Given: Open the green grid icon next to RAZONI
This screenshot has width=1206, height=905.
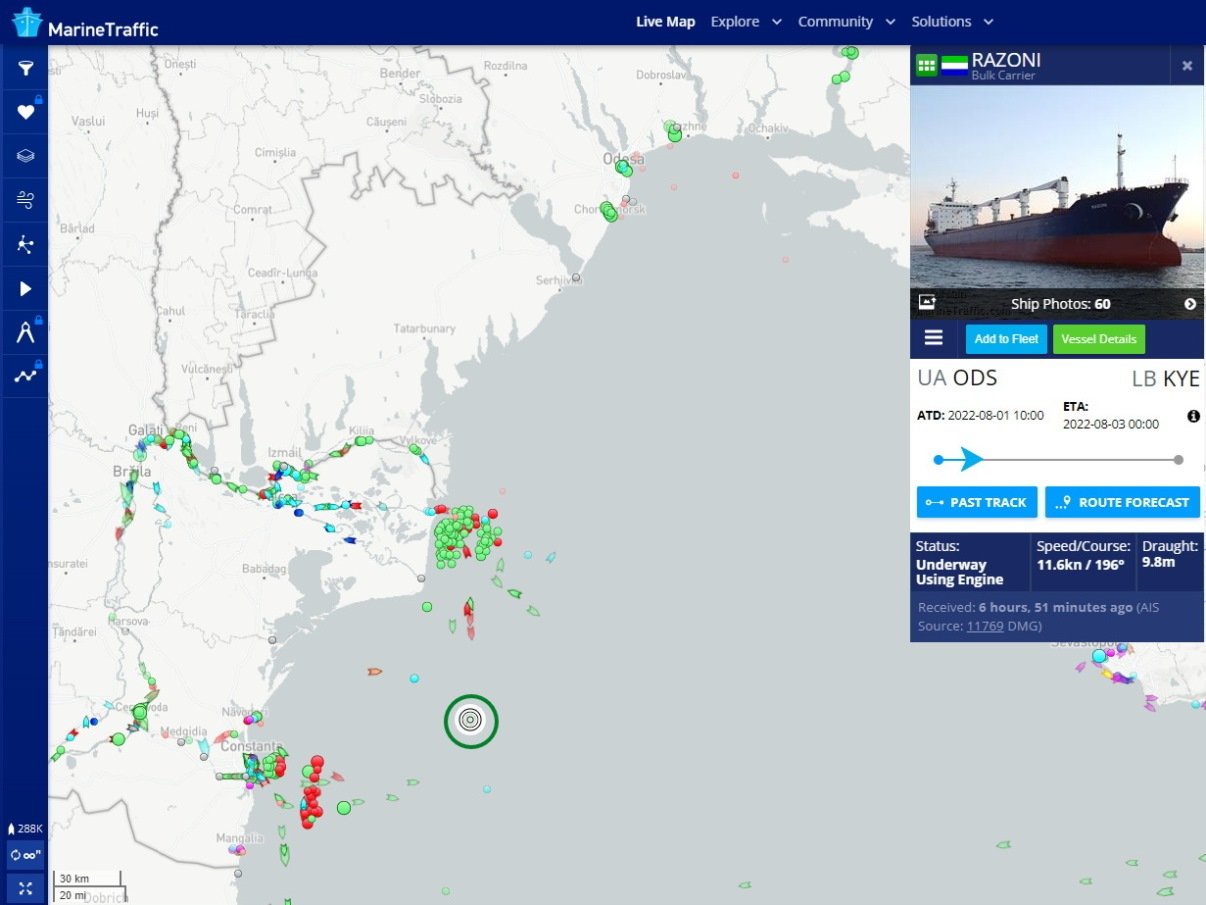Looking at the screenshot, I should coord(926,65).
